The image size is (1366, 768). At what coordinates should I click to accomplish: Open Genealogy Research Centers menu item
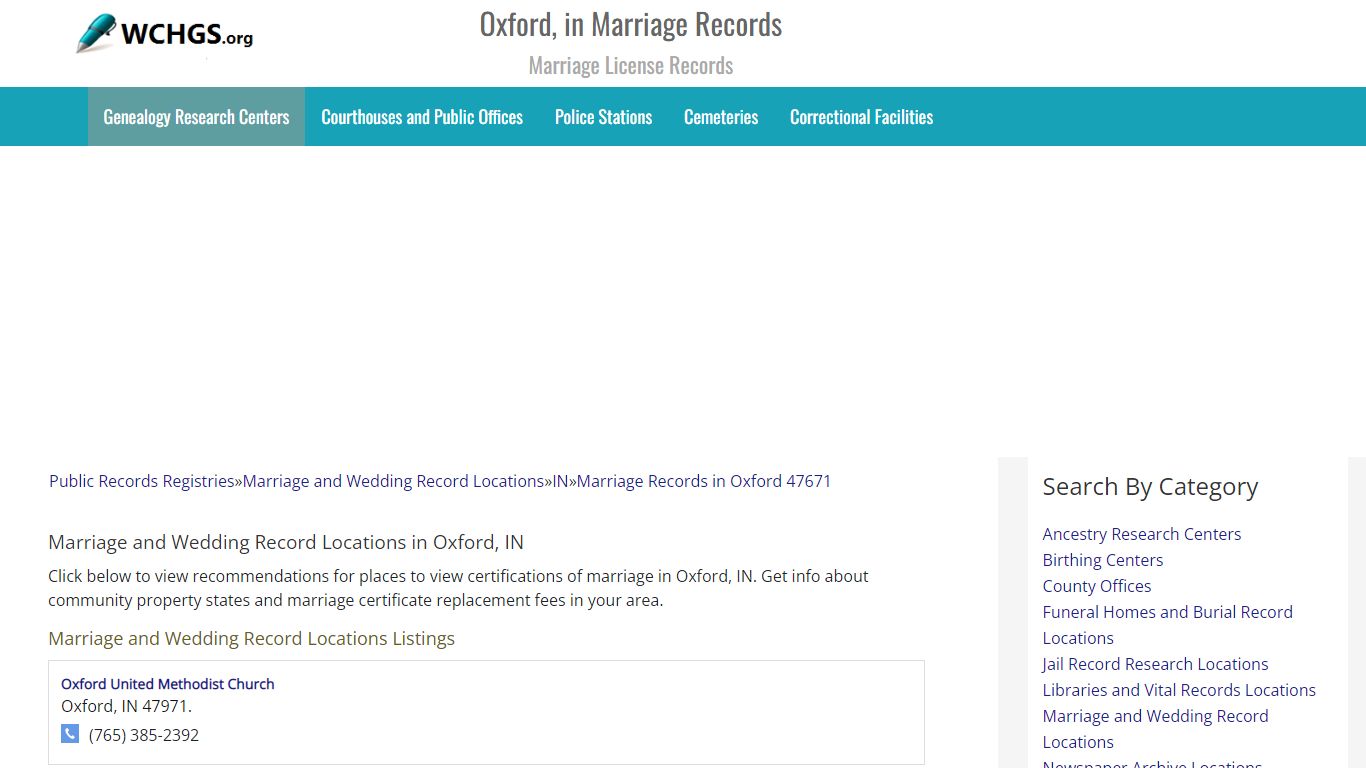tap(196, 117)
